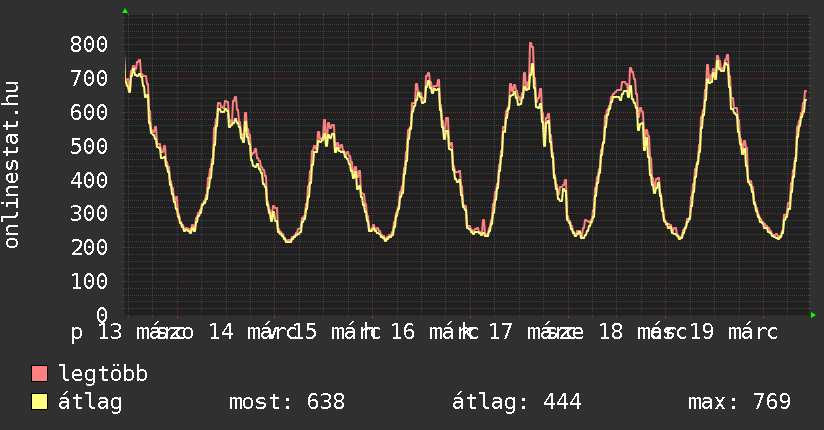The image size is (824, 430).
Task: Click the "most: 638" statistic
Action: click(287, 402)
